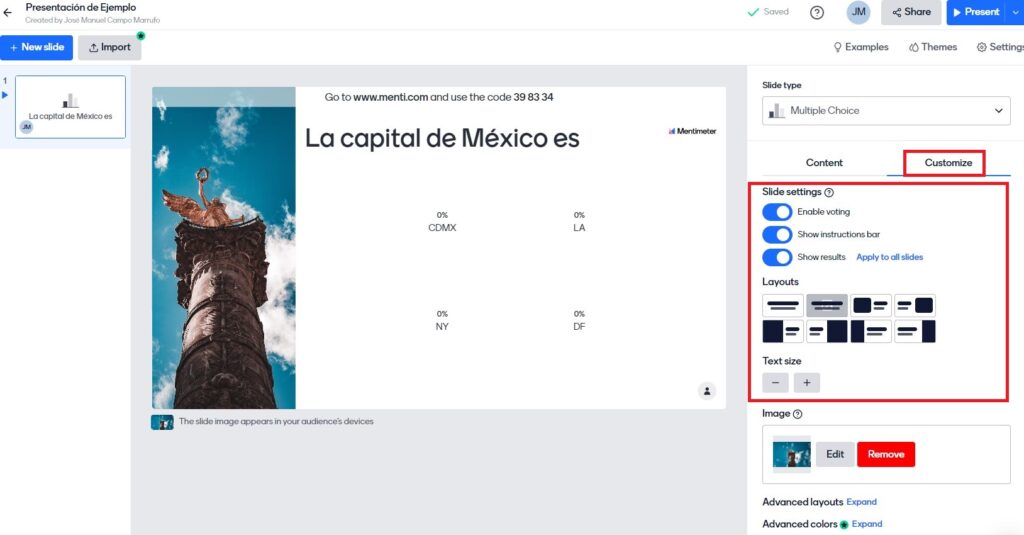This screenshot has height=535, width=1024.
Task: Toggle the Enable voting switch
Action: click(777, 212)
